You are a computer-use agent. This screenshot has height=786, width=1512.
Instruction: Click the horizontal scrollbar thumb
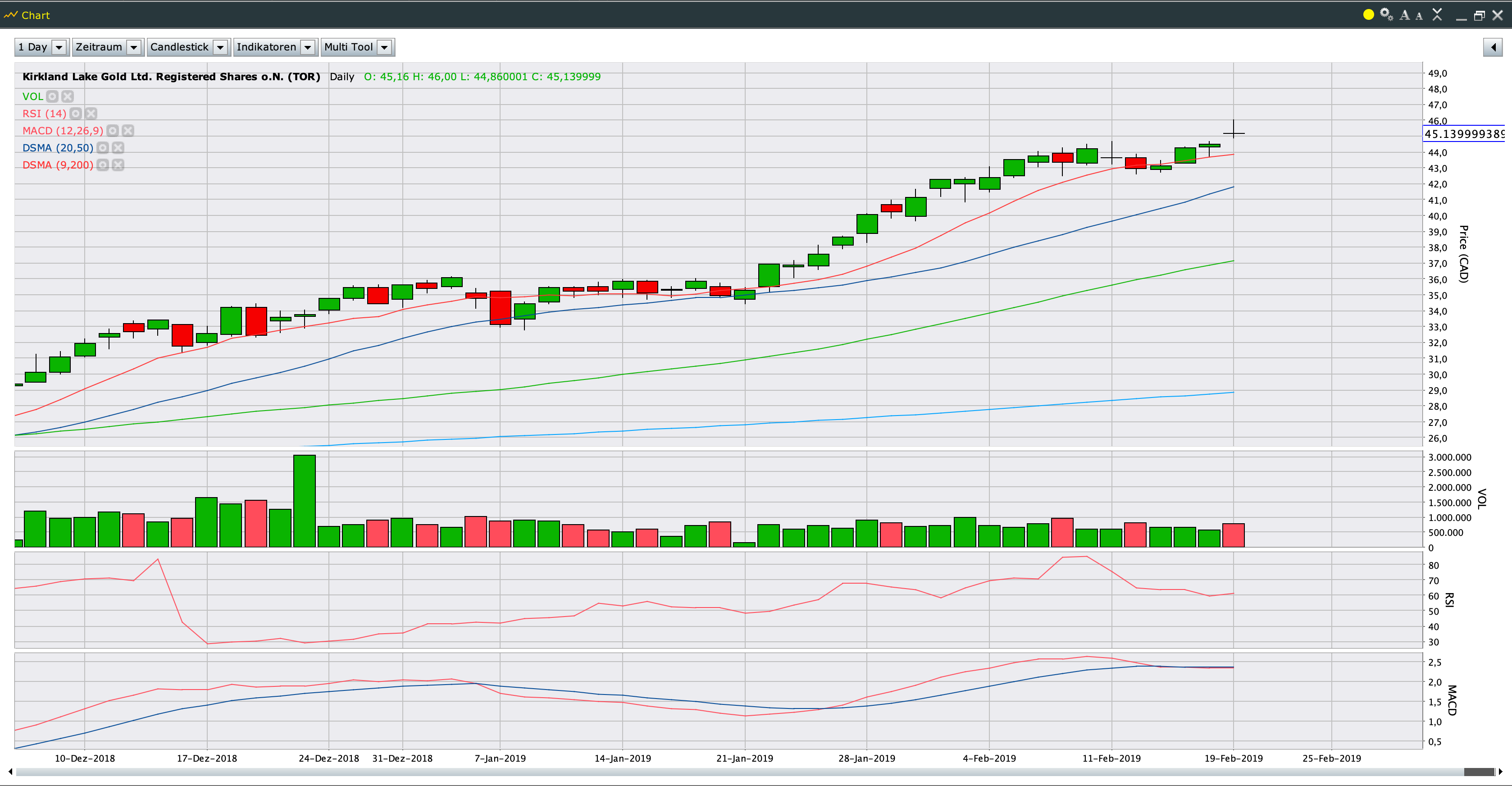click(x=1479, y=771)
